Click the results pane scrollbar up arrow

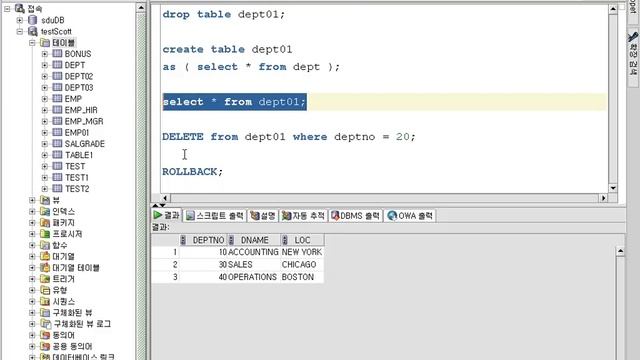click(x=620, y=251)
